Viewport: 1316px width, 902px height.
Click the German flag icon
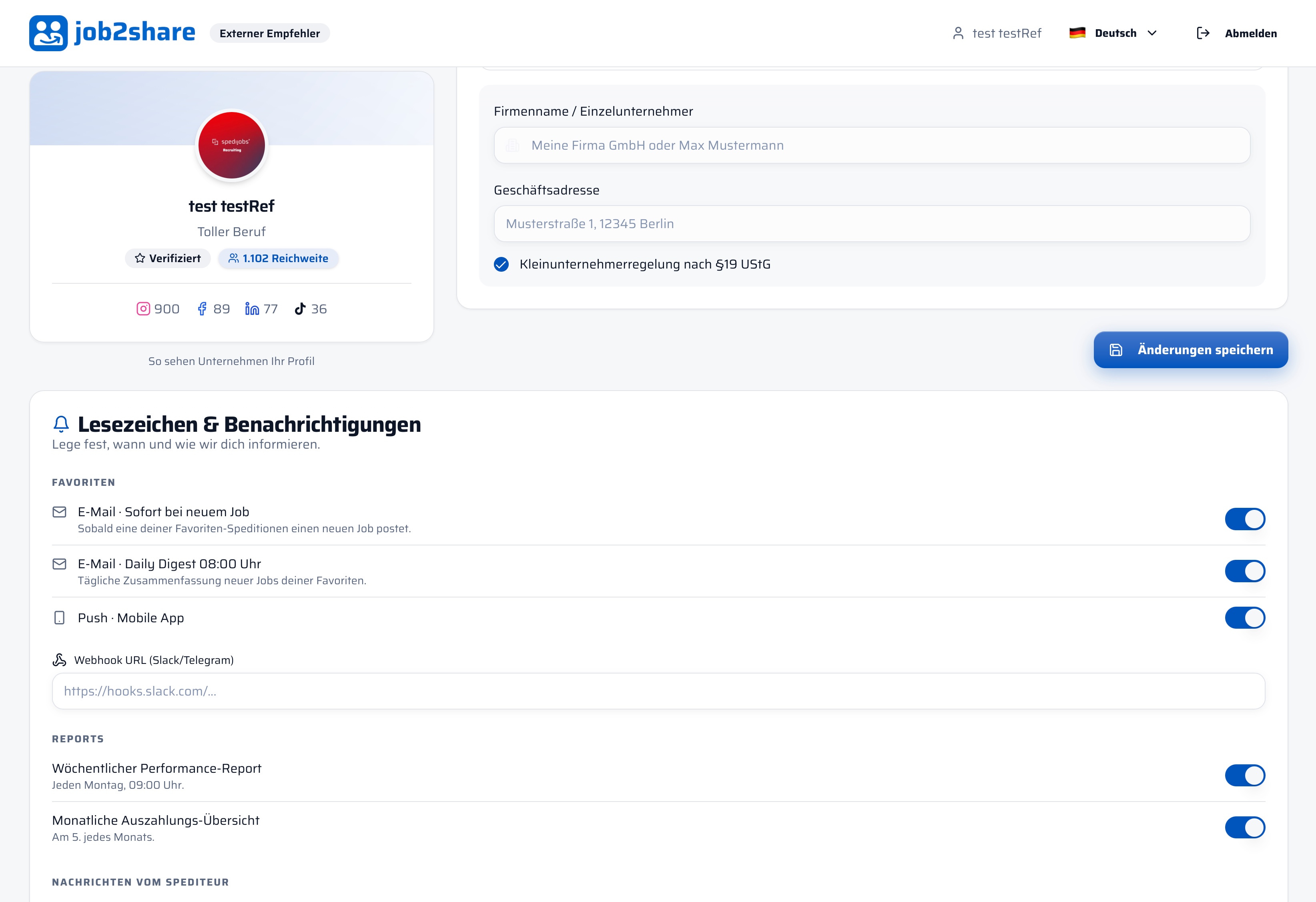[x=1077, y=33]
